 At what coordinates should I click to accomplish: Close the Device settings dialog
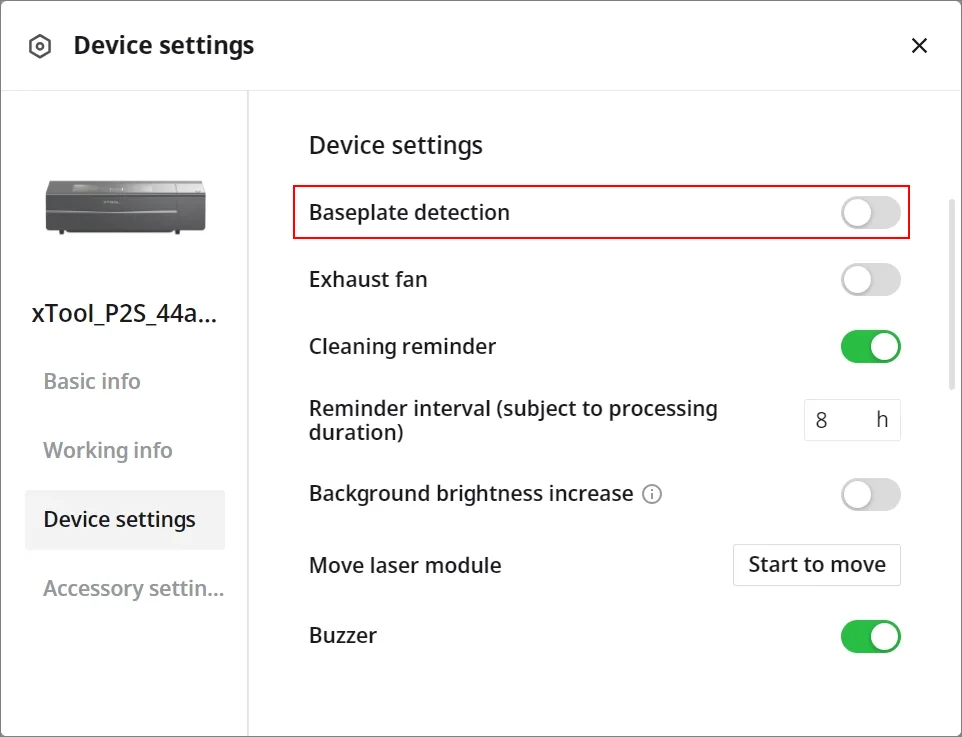(x=919, y=45)
